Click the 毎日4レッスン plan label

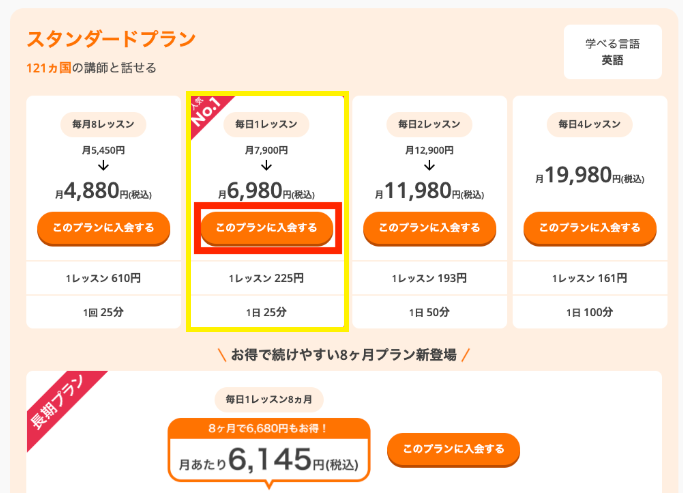point(590,124)
